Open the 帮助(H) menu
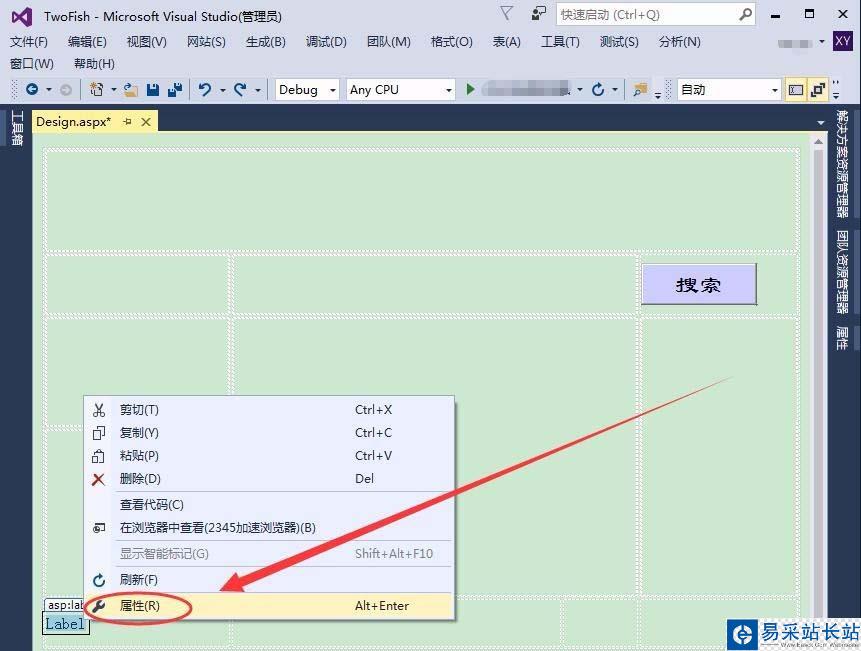861x651 pixels. tap(94, 64)
